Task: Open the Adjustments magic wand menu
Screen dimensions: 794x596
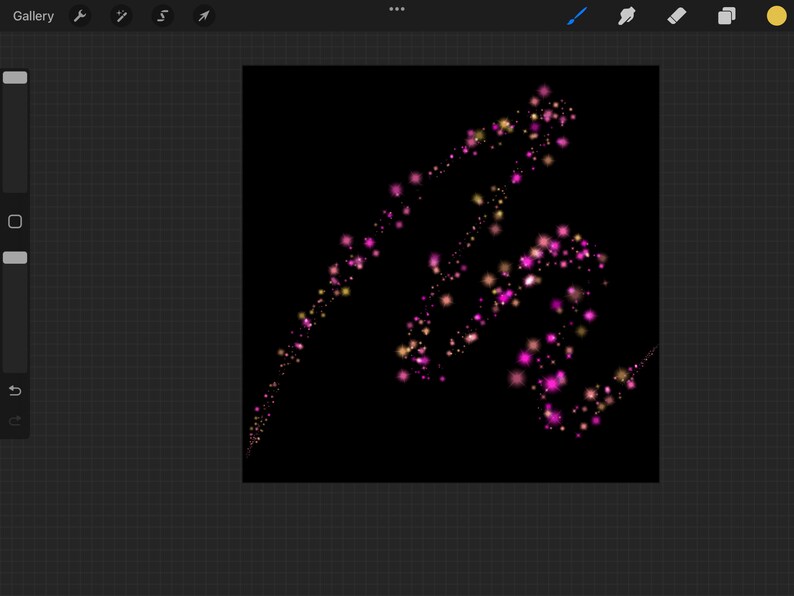Action: 121,16
